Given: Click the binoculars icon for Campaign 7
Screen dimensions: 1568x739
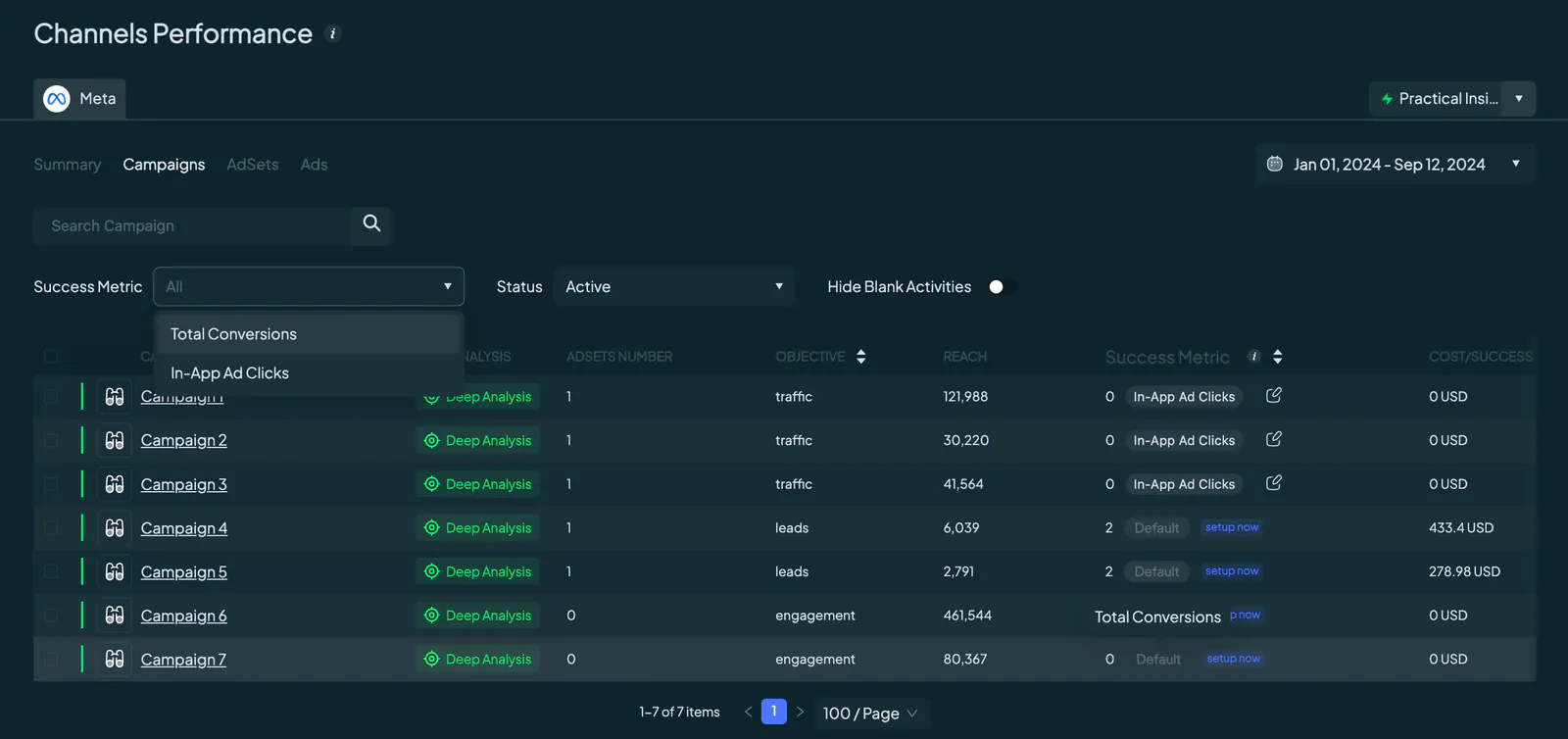Looking at the screenshot, I should click(x=115, y=660).
